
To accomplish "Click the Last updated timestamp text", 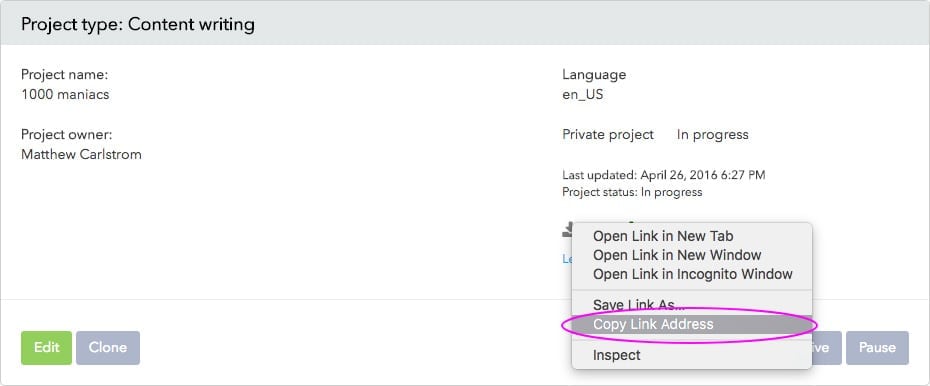I will point(664,175).
